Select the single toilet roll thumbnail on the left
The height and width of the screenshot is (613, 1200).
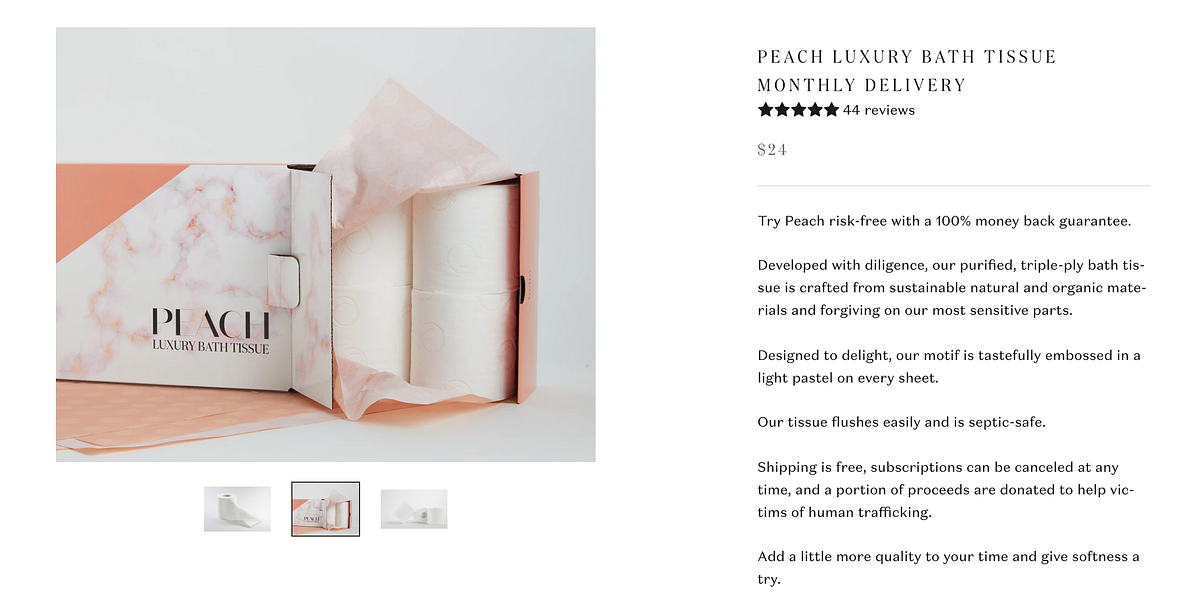click(x=237, y=509)
